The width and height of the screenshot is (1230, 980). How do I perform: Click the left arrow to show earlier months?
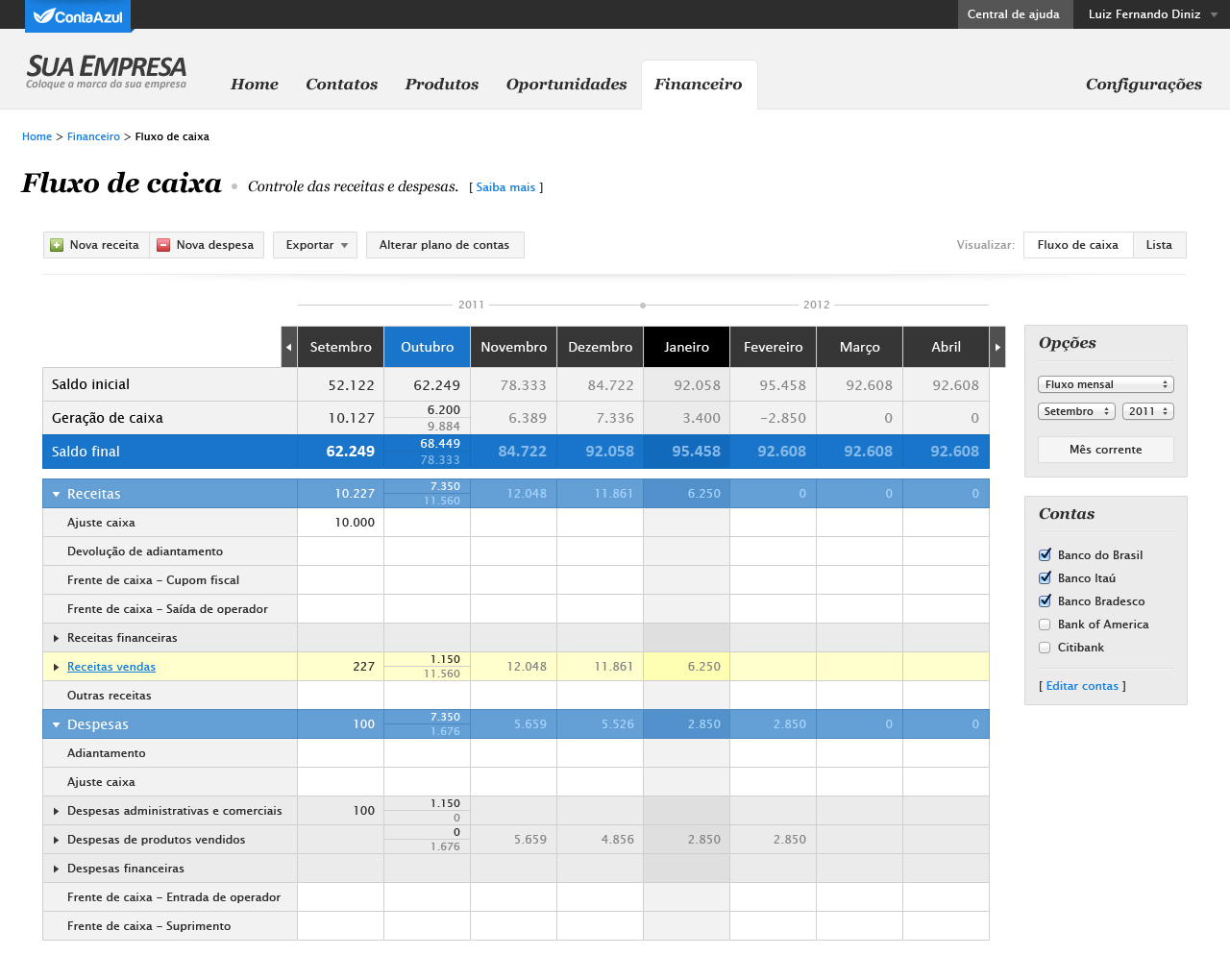[289, 347]
